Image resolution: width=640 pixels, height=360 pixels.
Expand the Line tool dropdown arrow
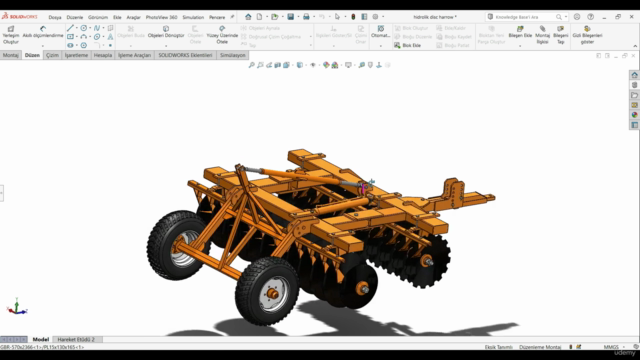77,28
